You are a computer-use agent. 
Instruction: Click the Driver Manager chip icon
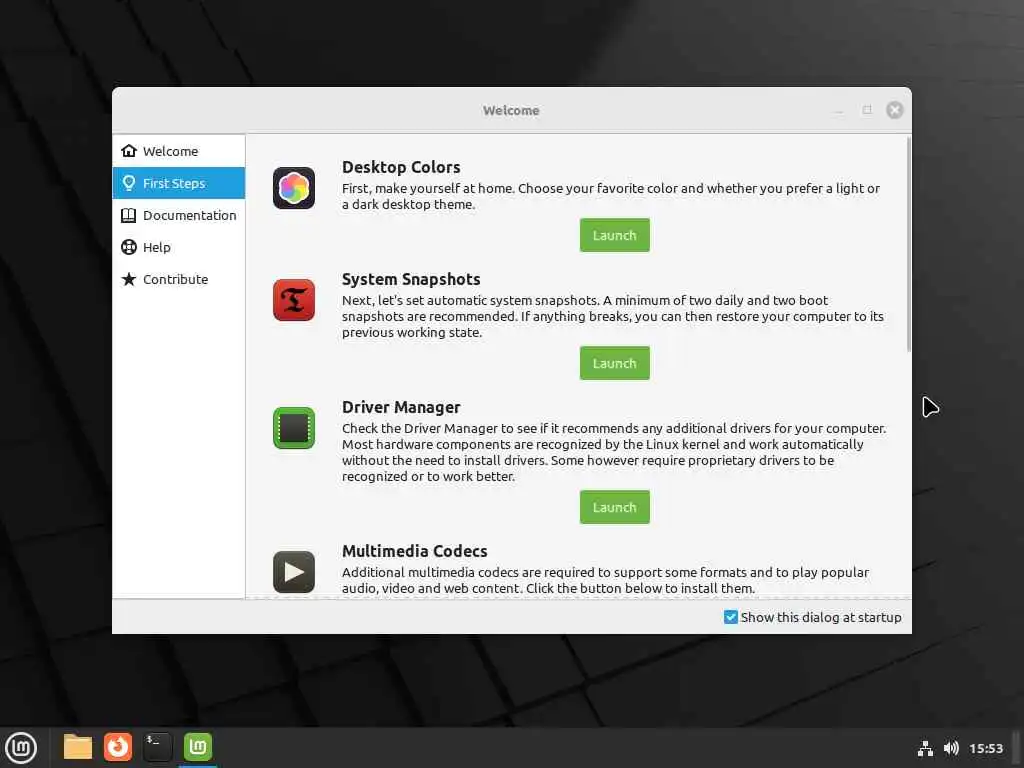(294, 428)
